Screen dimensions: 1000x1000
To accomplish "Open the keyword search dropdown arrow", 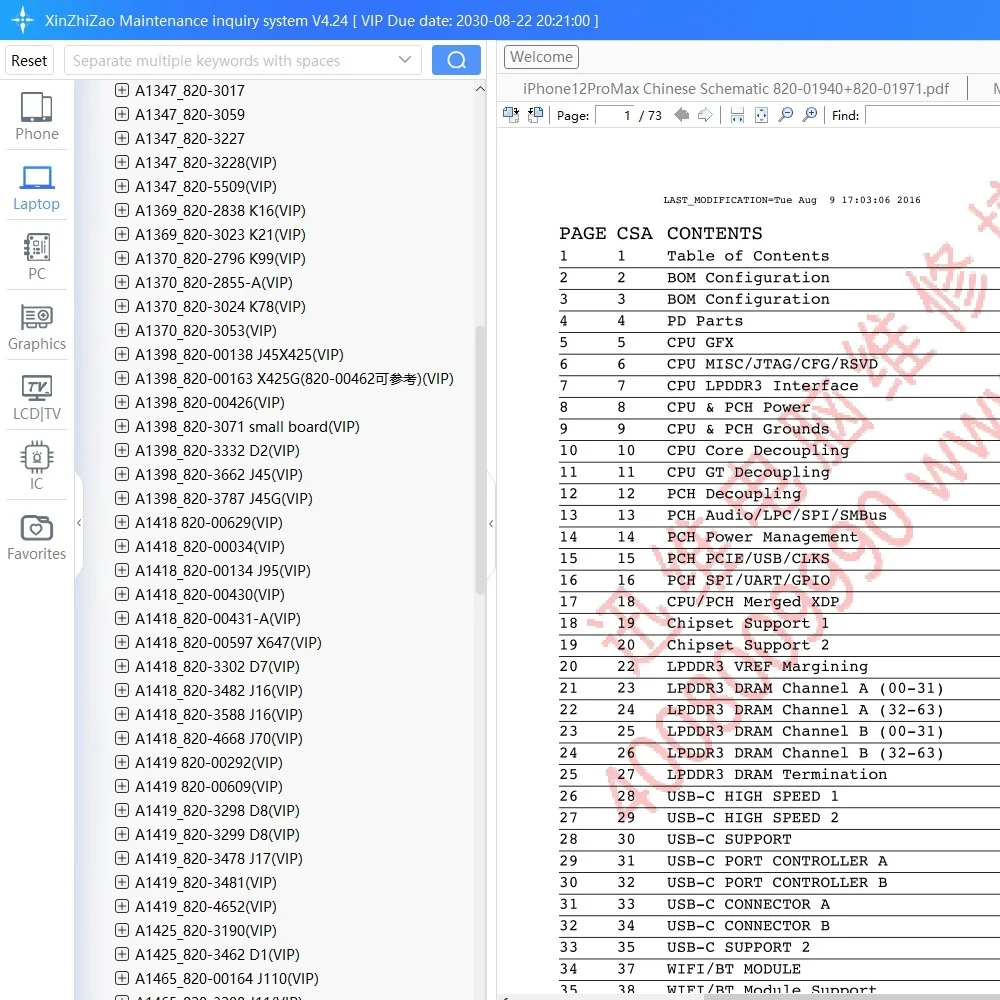I will (404, 60).
